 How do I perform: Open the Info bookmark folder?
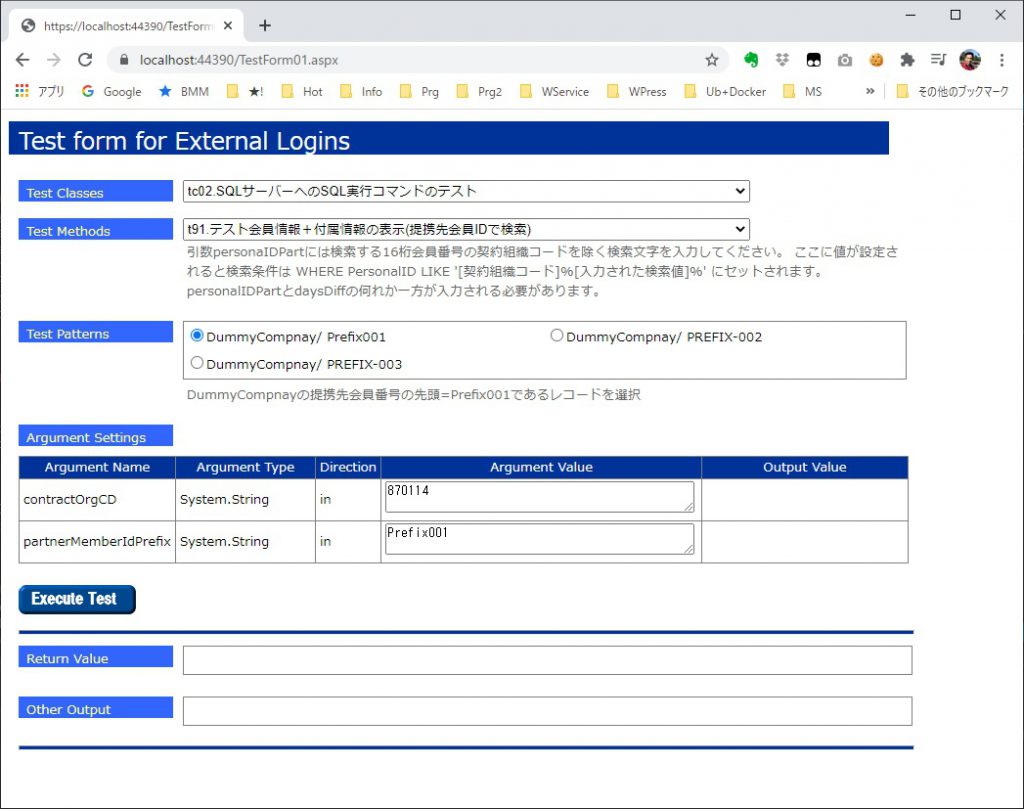coord(361,91)
